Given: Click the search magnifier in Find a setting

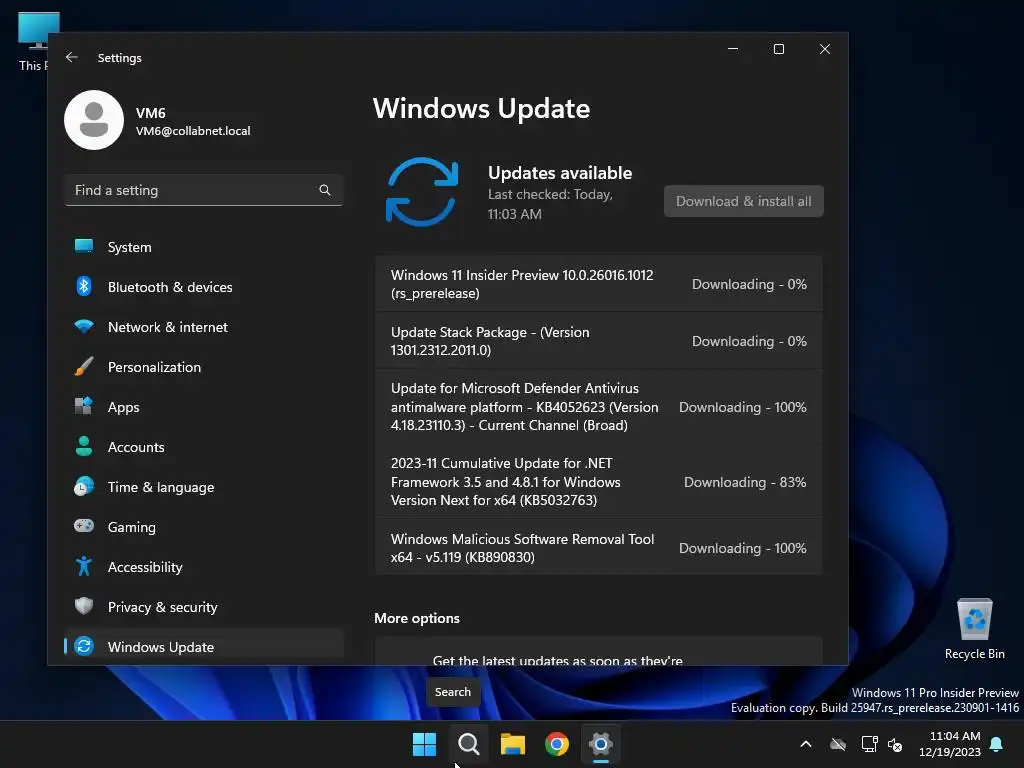Looking at the screenshot, I should (x=325, y=190).
